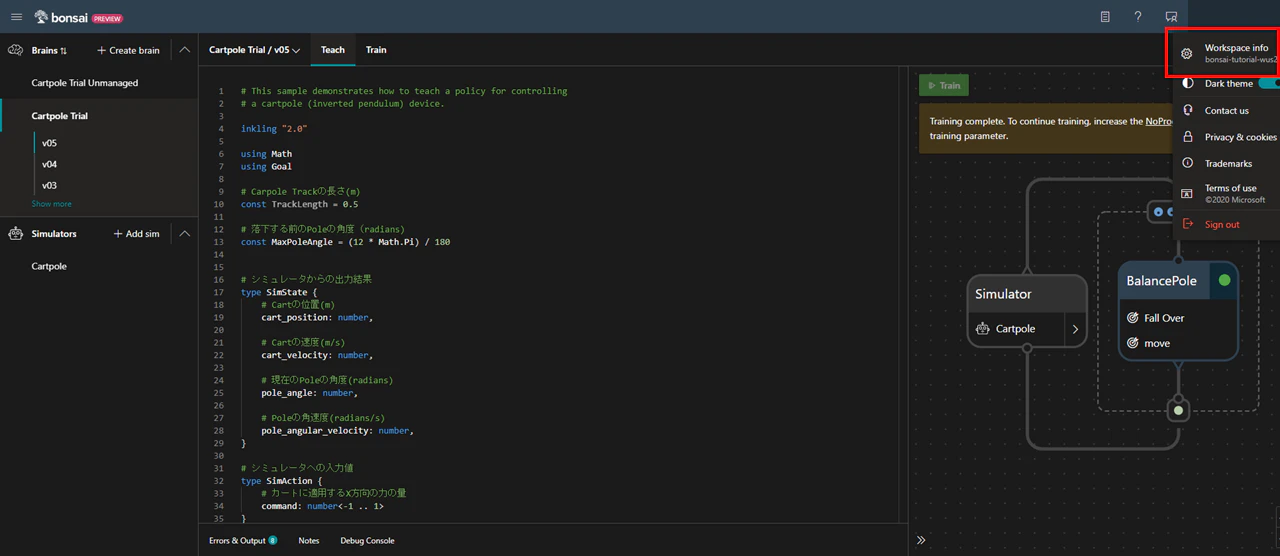Click the Trademarks info icon
1280x556 pixels.
point(1187,163)
